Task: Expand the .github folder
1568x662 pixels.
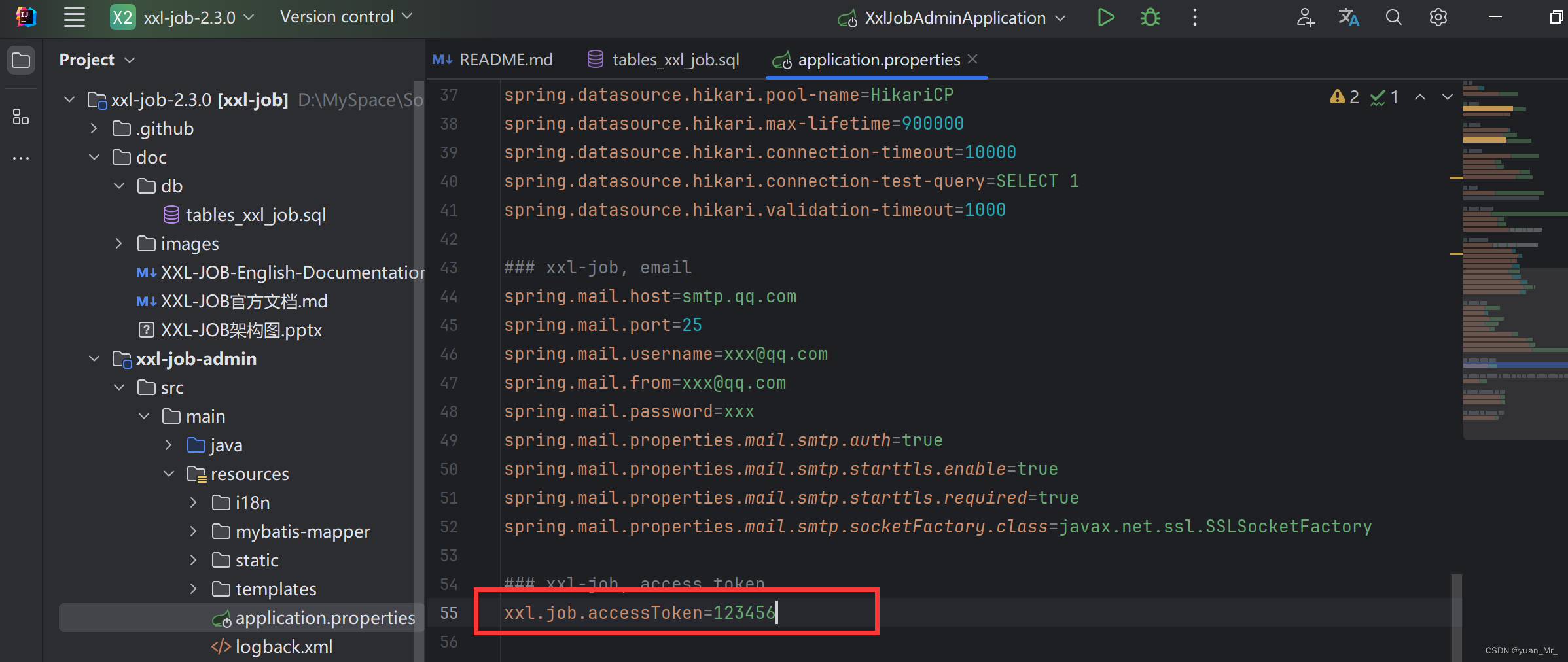Action: [x=94, y=128]
